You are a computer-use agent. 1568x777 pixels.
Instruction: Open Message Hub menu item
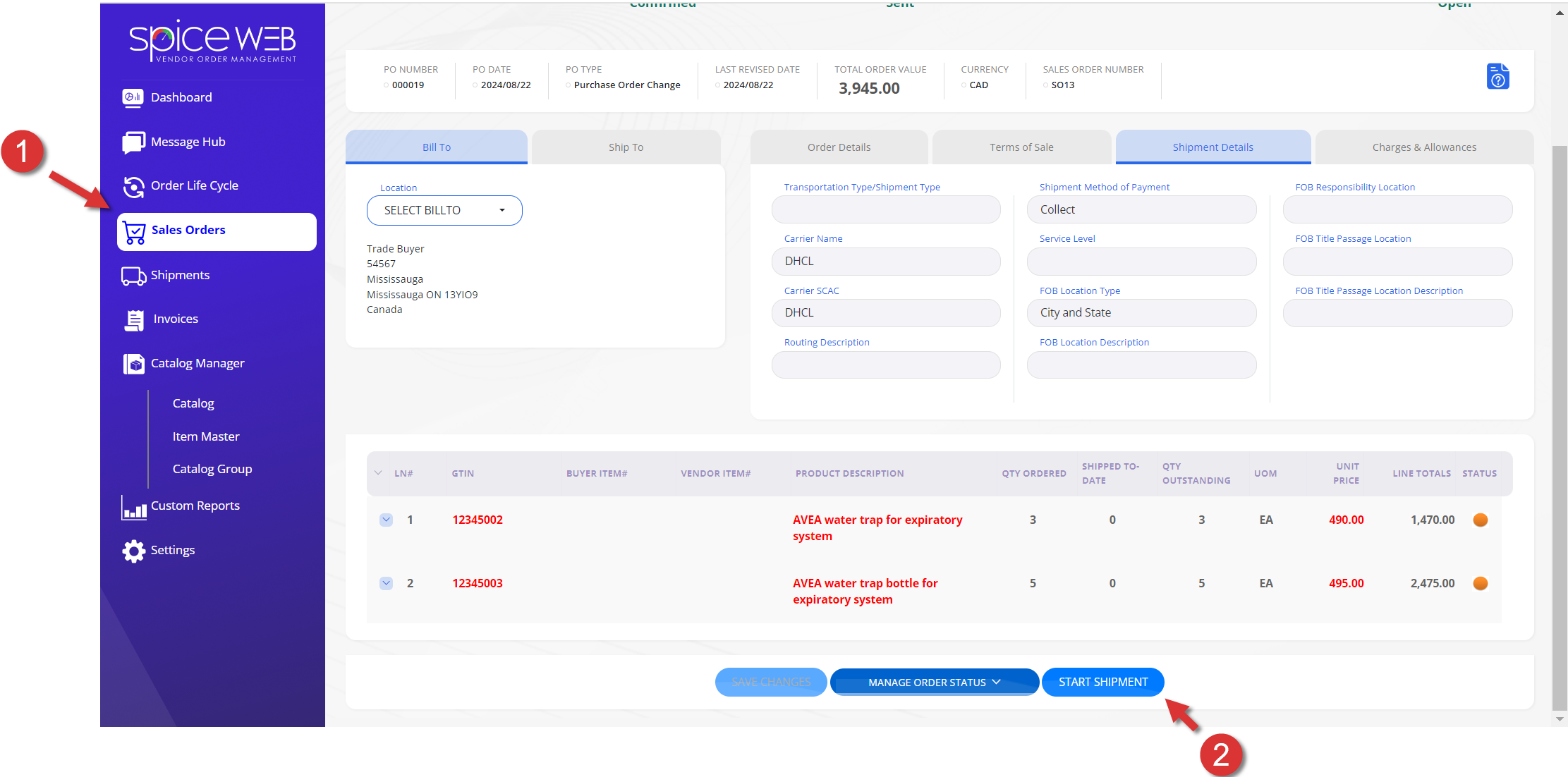point(188,142)
